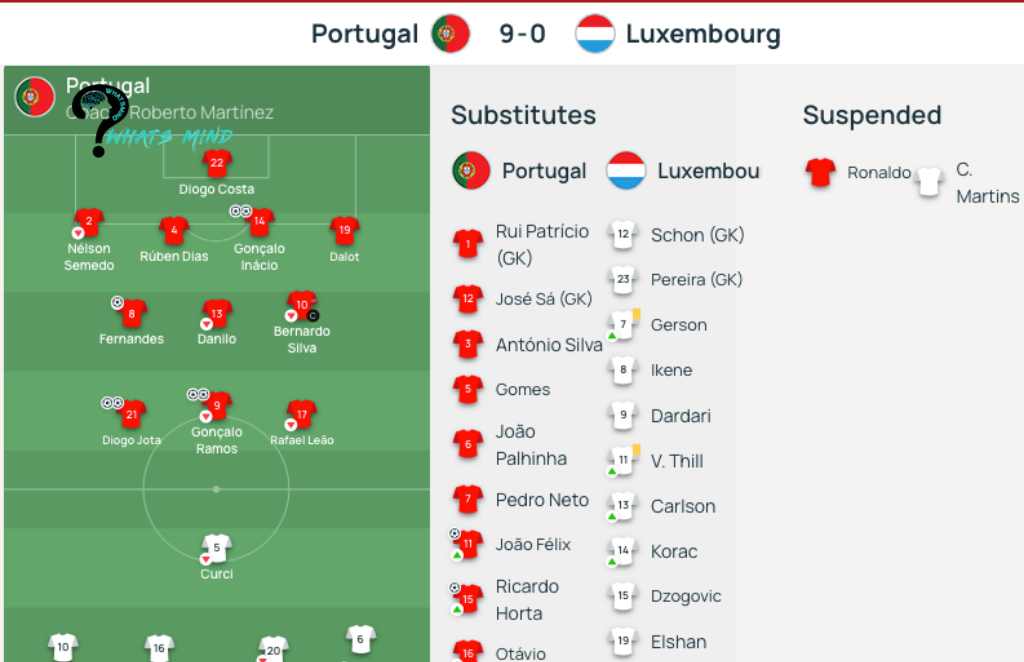Open João Palhinha substitute entry
Image resolution: width=1024 pixels, height=662 pixels.
tap(531, 445)
